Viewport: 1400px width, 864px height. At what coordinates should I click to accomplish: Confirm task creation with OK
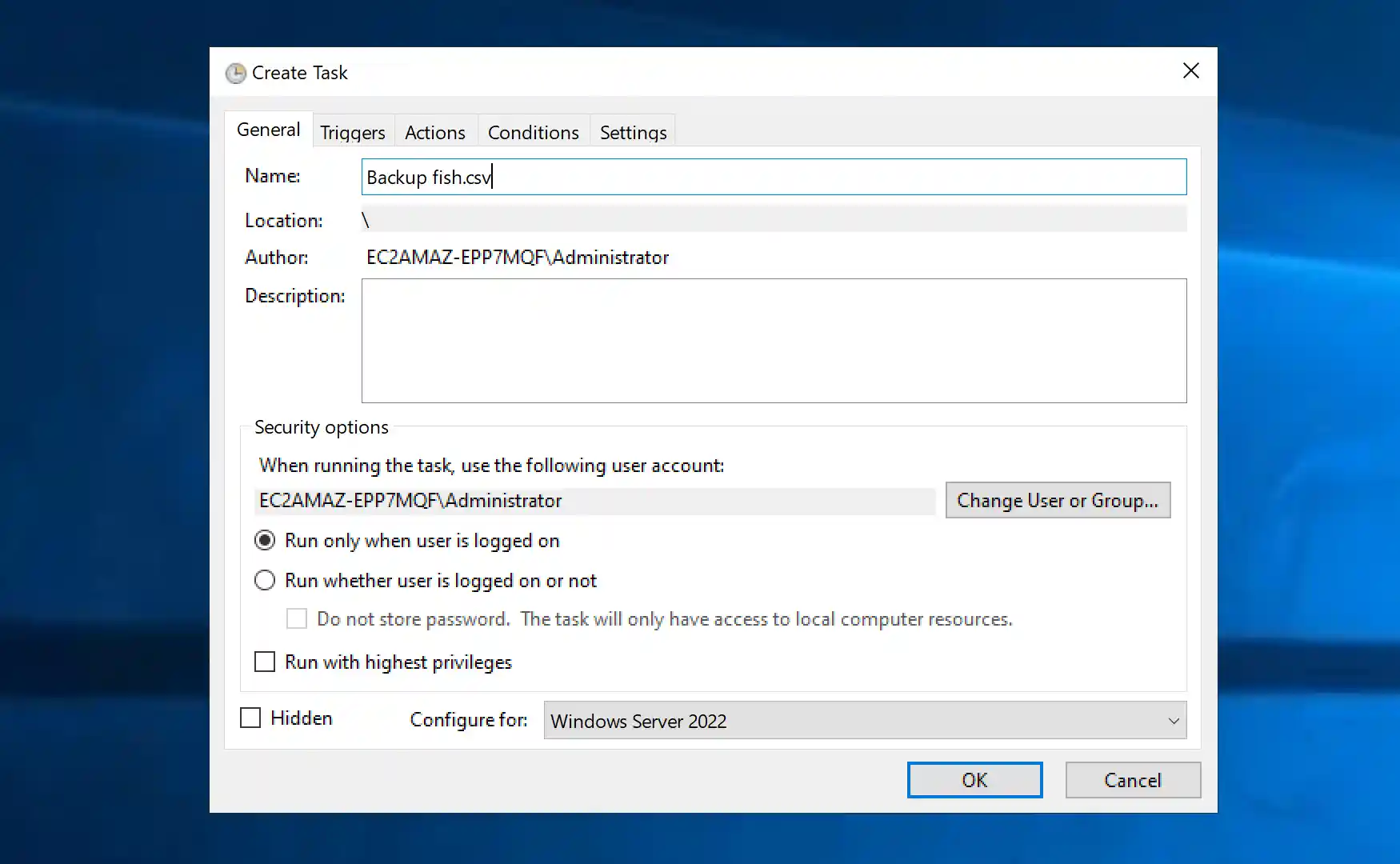click(x=974, y=780)
